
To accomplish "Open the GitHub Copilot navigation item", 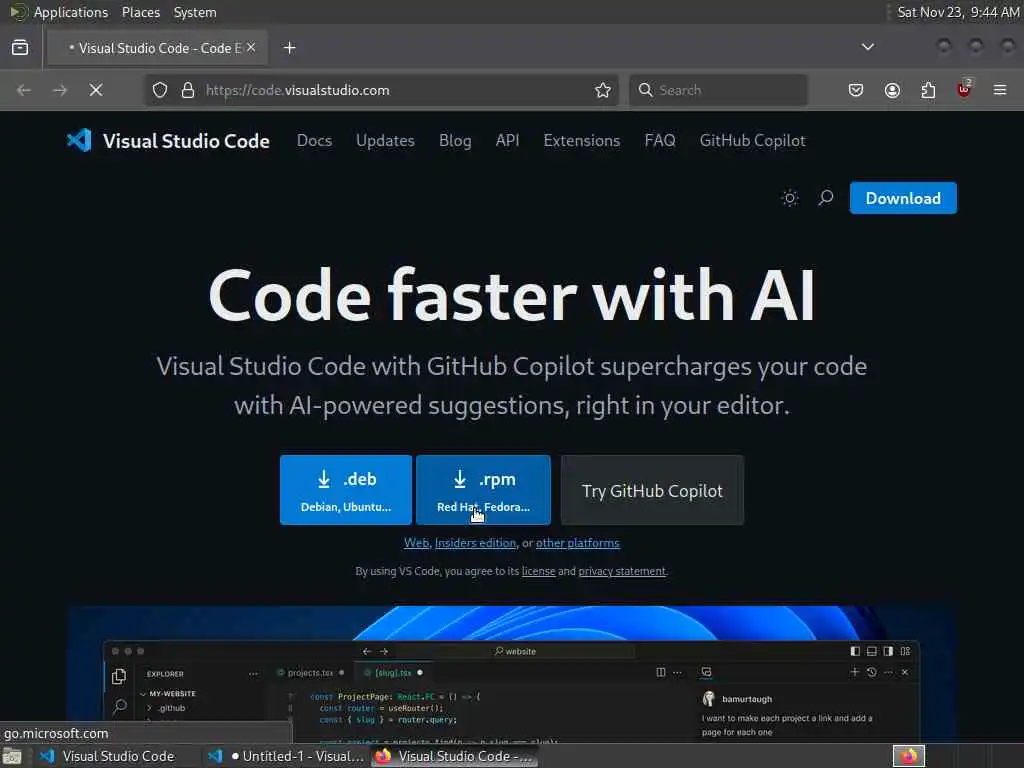I will point(752,140).
